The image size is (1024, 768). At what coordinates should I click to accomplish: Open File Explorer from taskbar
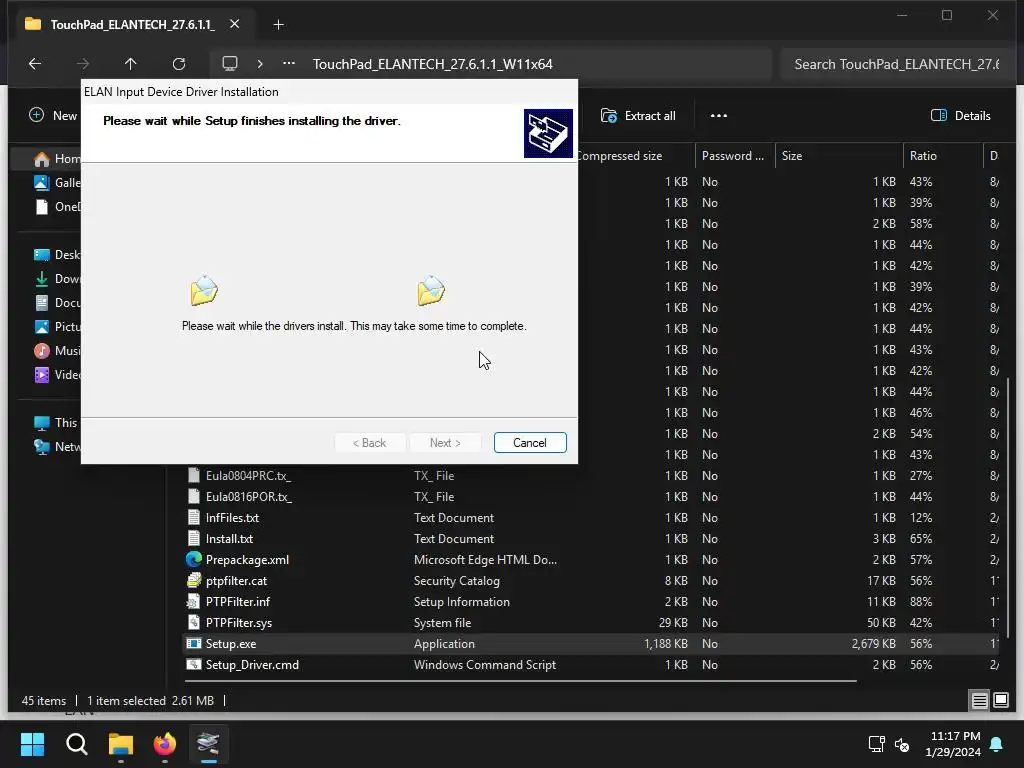pos(121,744)
